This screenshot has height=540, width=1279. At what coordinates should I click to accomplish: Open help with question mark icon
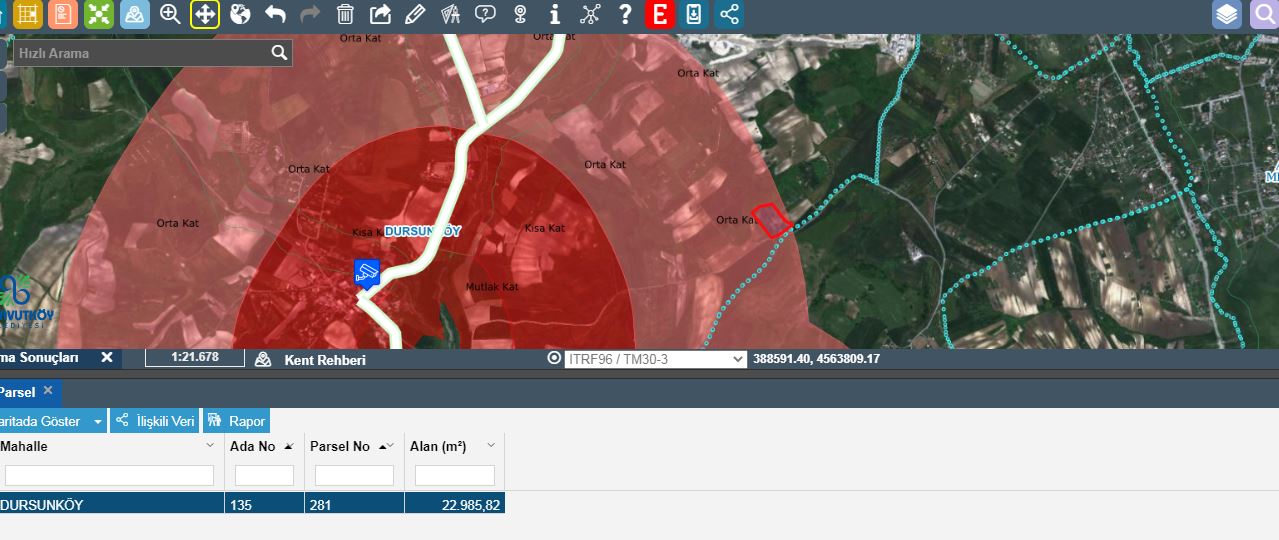625,14
